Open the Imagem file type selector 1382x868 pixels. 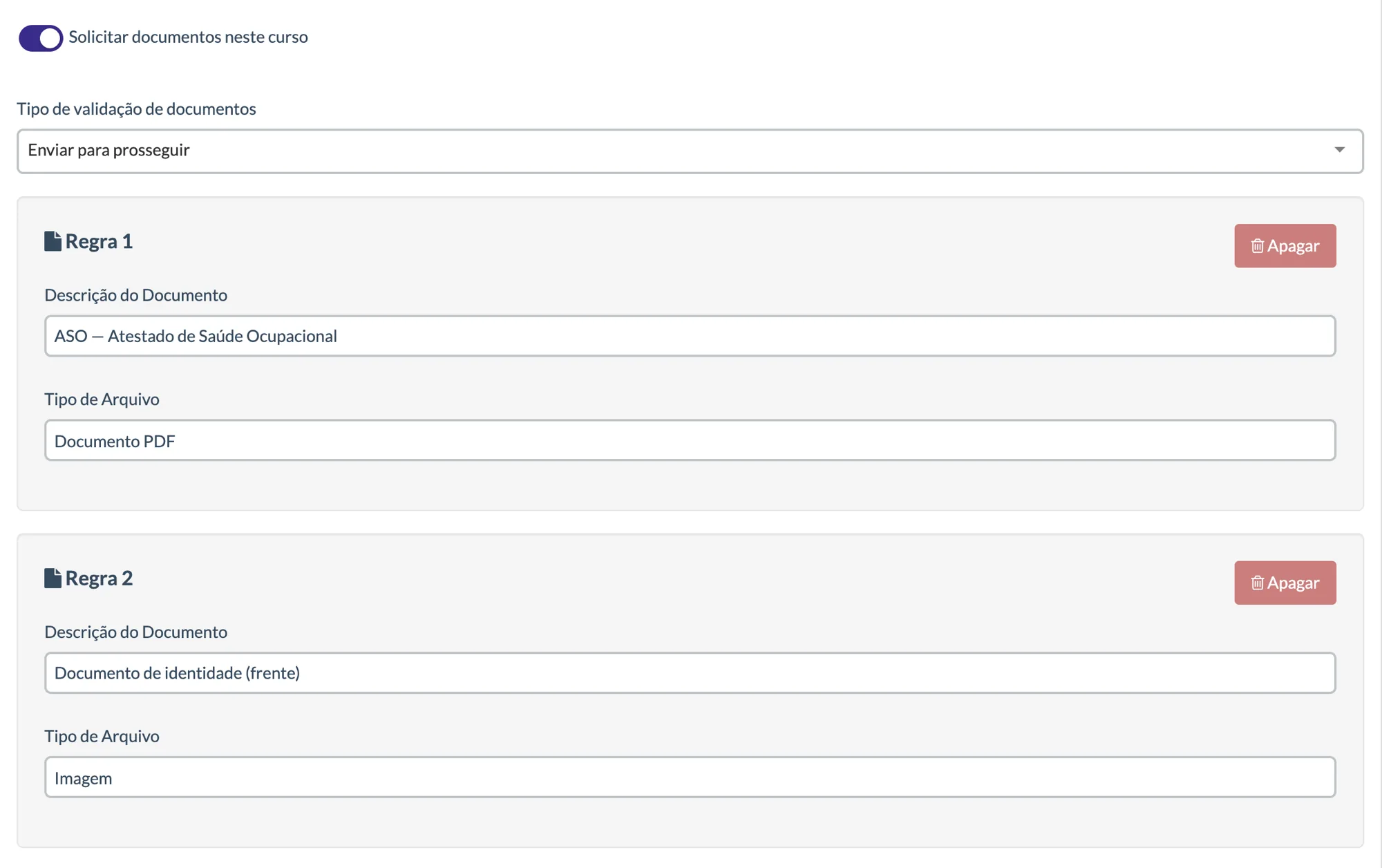pyautogui.click(x=690, y=777)
